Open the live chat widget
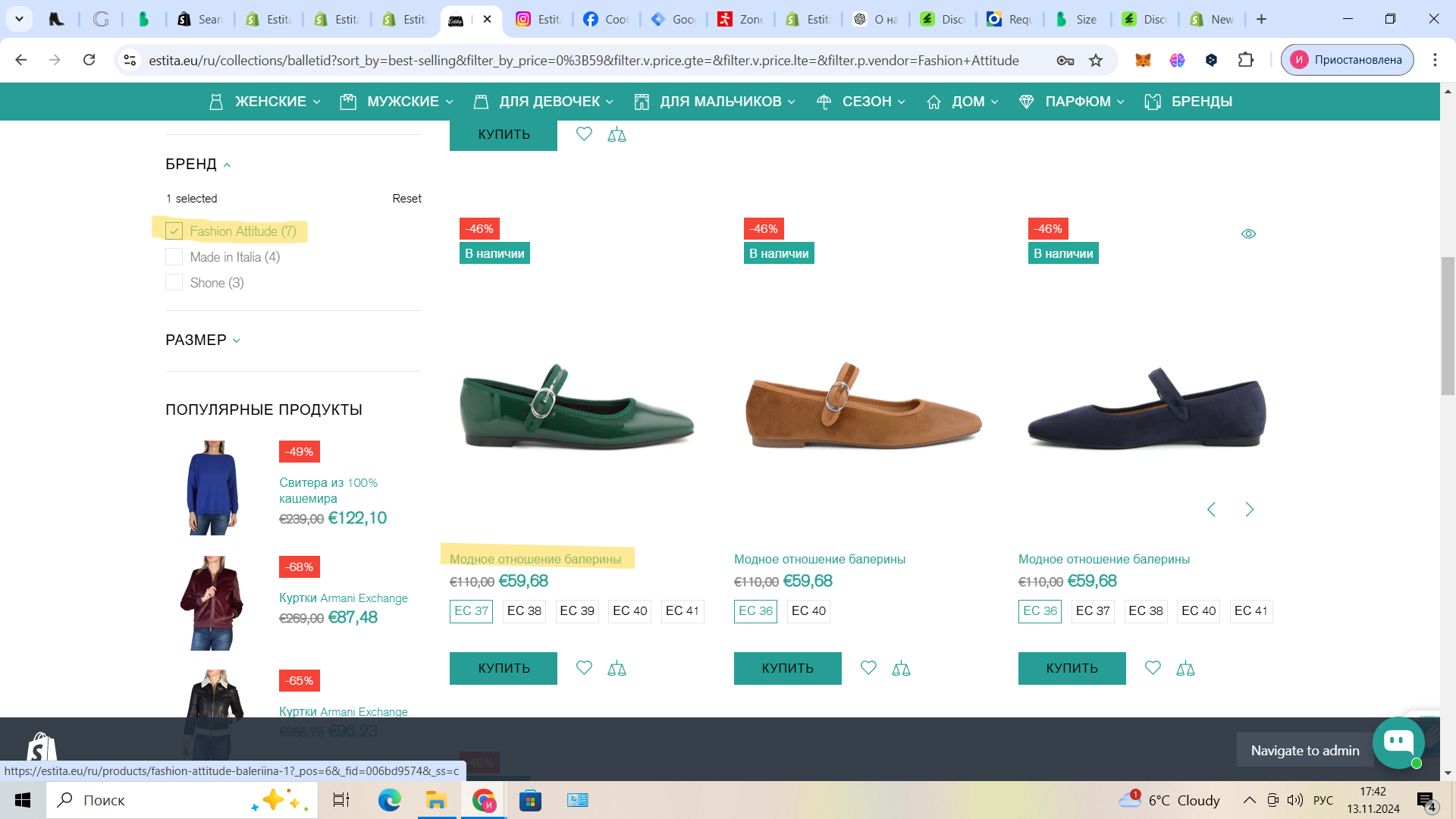Viewport: 1456px width, 819px height. (x=1398, y=742)
